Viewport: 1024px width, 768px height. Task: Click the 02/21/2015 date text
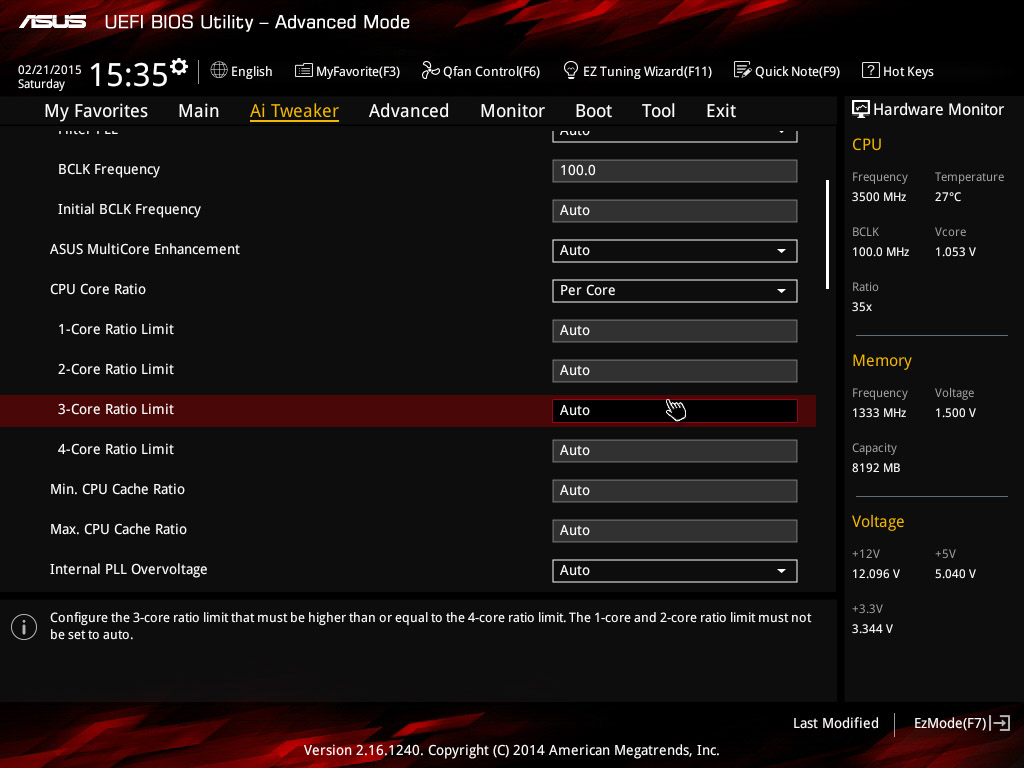tap(50, 69)
